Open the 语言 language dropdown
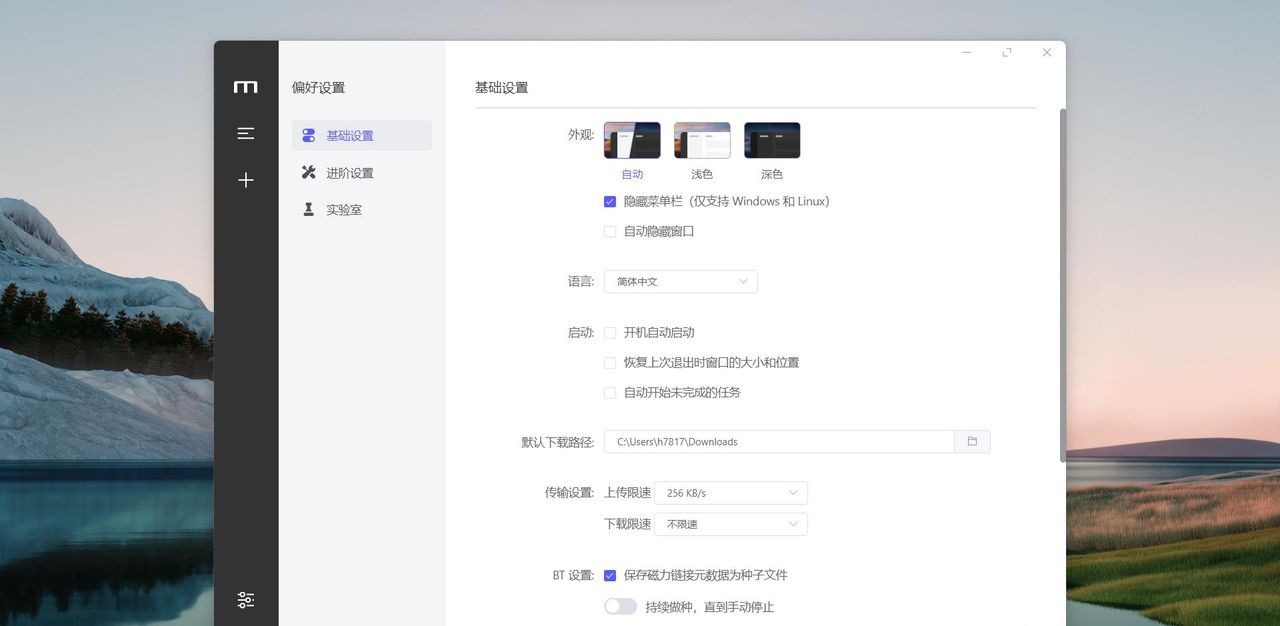 tap(680, 281)
